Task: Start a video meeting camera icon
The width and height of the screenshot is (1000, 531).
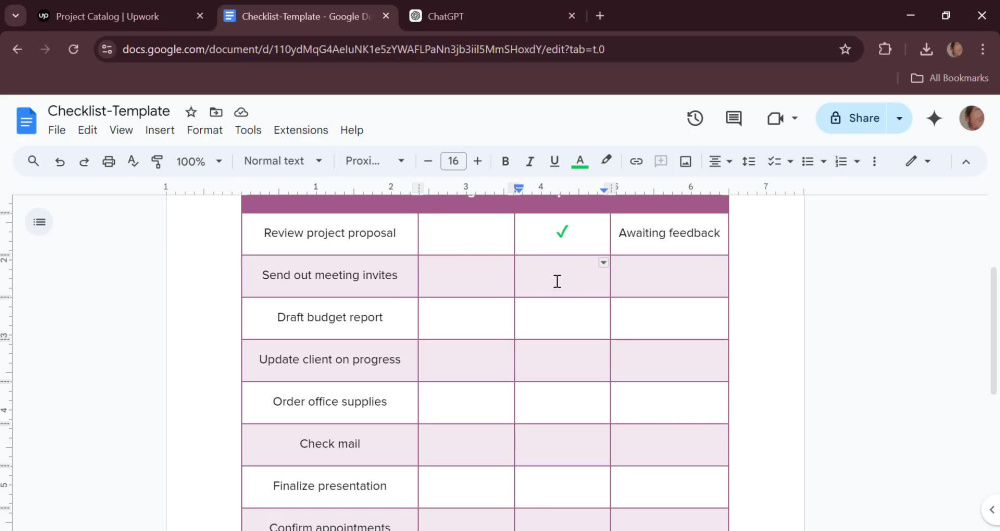Action: click(776, 118)
